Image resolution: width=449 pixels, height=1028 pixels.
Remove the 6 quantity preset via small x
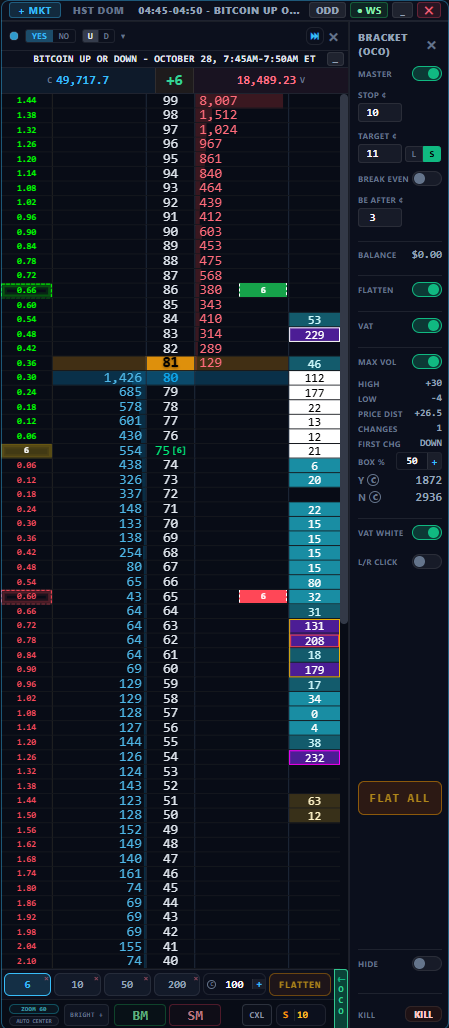click(x=46, y=978)
